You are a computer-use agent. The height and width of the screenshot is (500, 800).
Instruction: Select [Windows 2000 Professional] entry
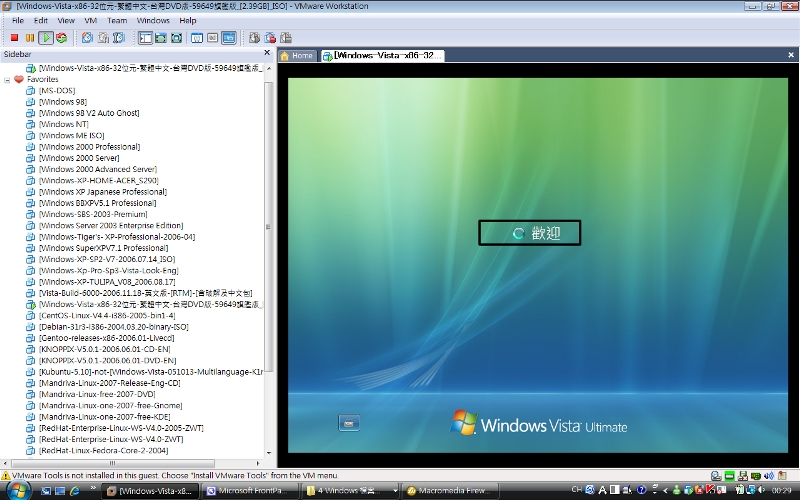pyautogui.click(x=89, y=146)
